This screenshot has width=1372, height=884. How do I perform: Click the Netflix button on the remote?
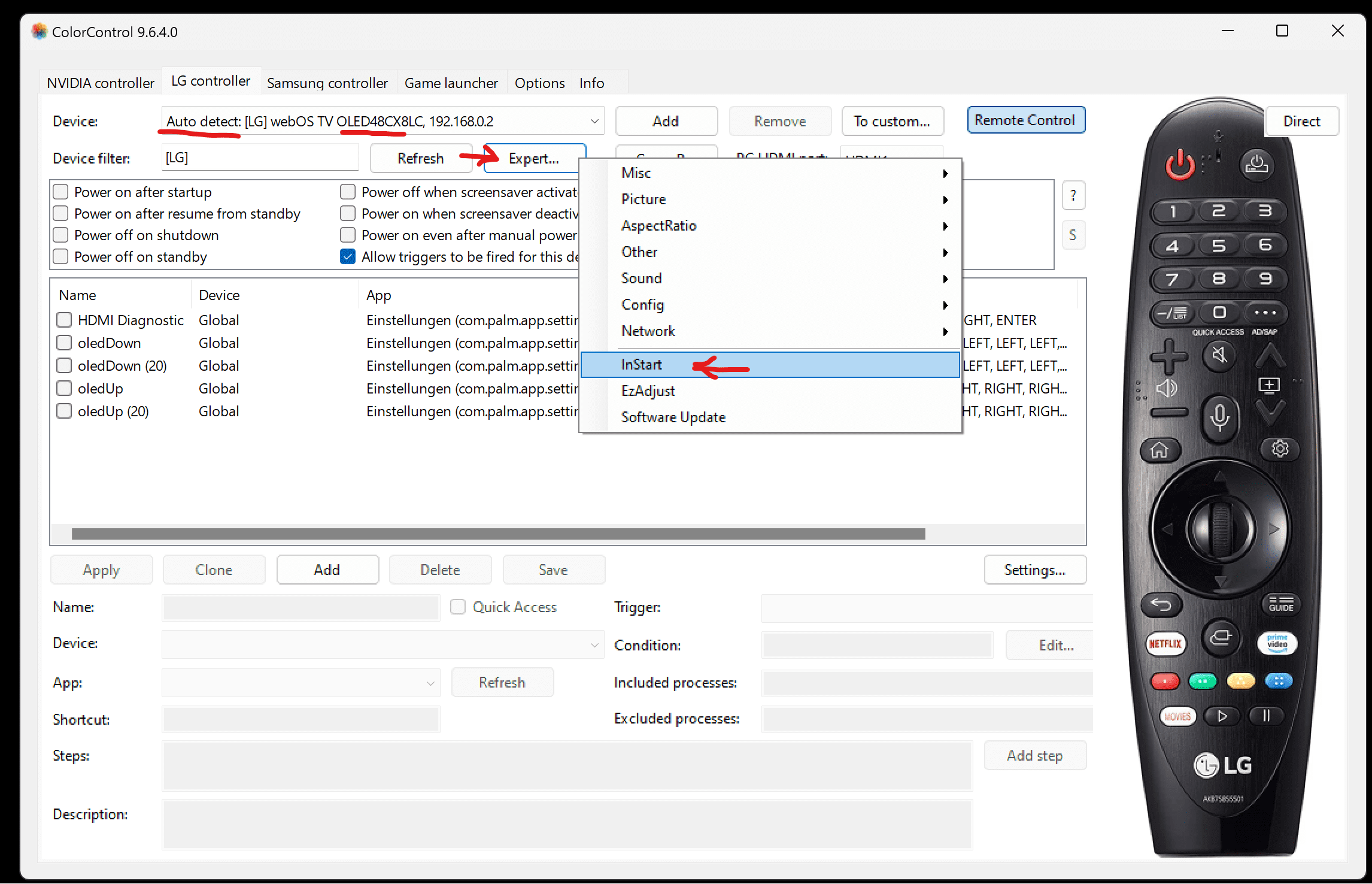pyautogui.click(x=1165, y=644)
